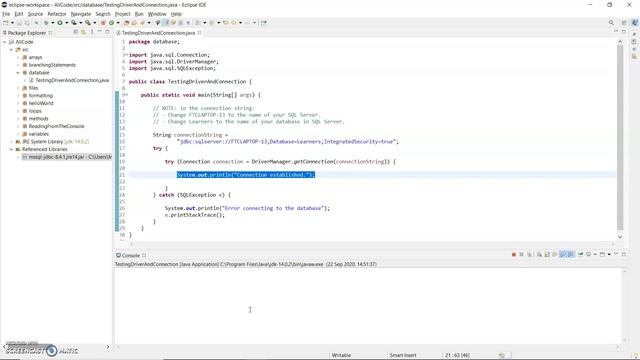Viewport: 640px width, 360px height.
Task: Open Display Selected Console dropdown arrow
Action: tap(595, 254)
